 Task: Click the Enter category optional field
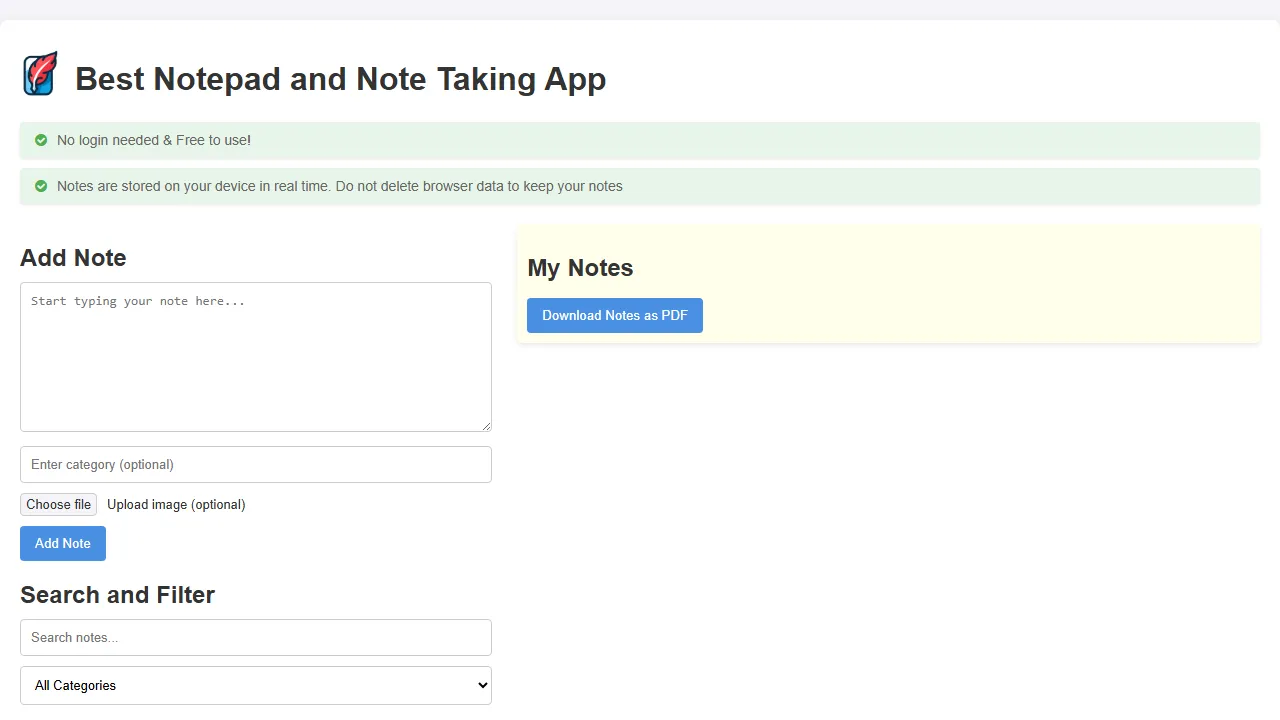click(x=255, y=464)
